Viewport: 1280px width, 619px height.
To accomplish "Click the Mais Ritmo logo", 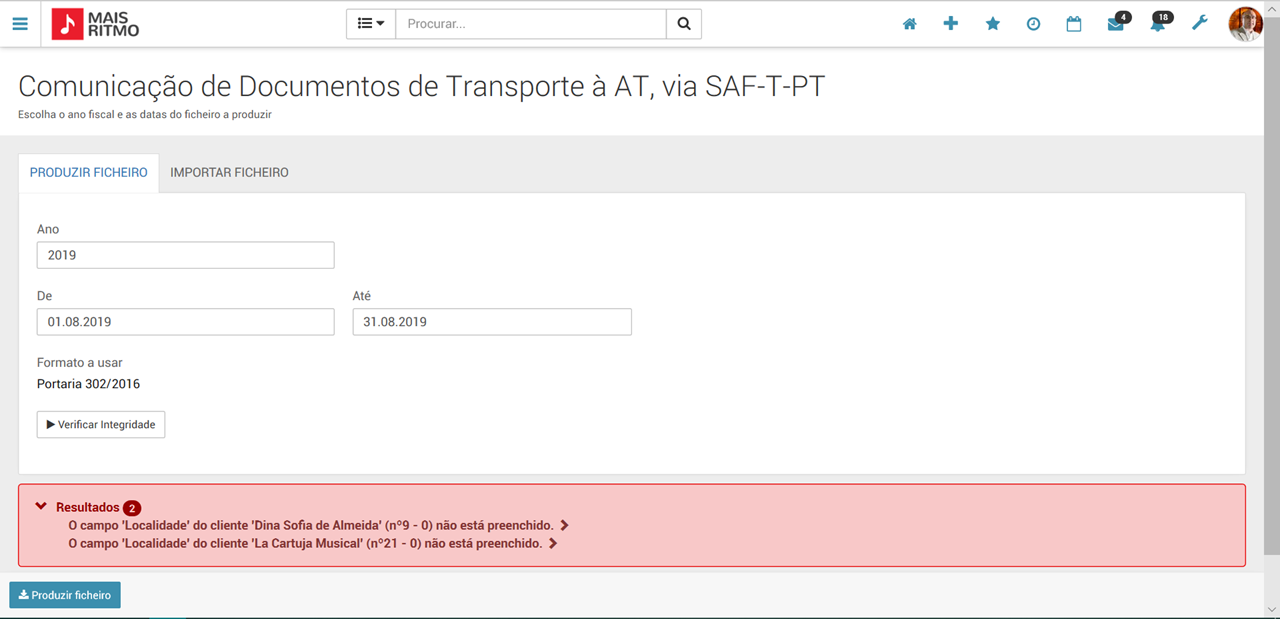I will point(96,24).
